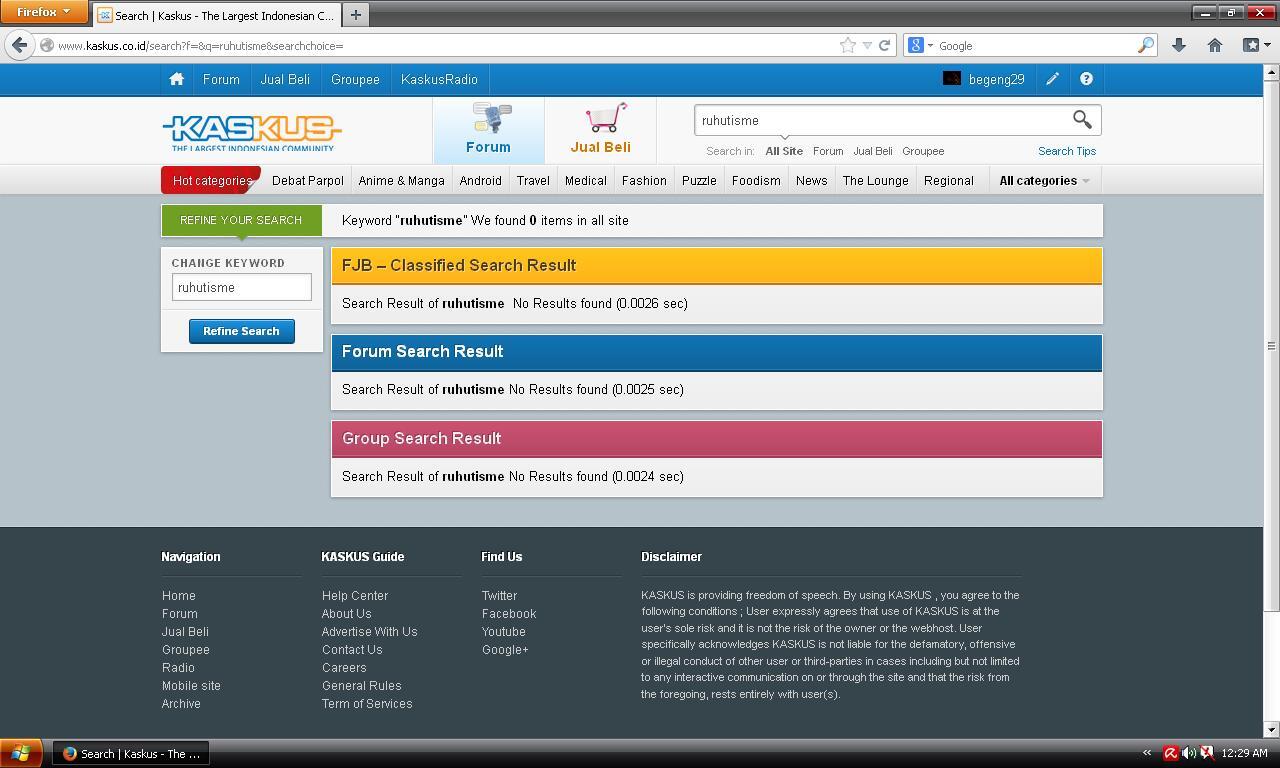Open Help Center footer link
The image size is (1280, 768).
[x=355, y=596]
